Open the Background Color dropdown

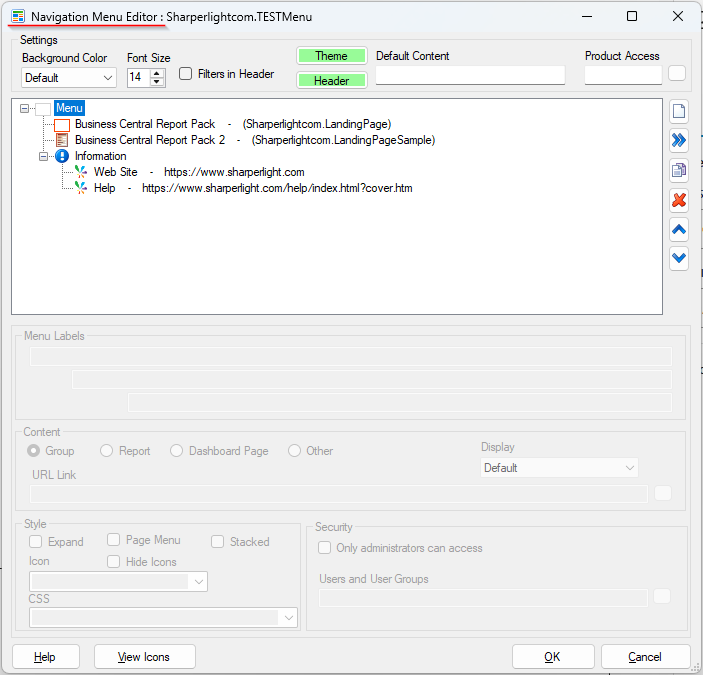click(x=69, y=78)
